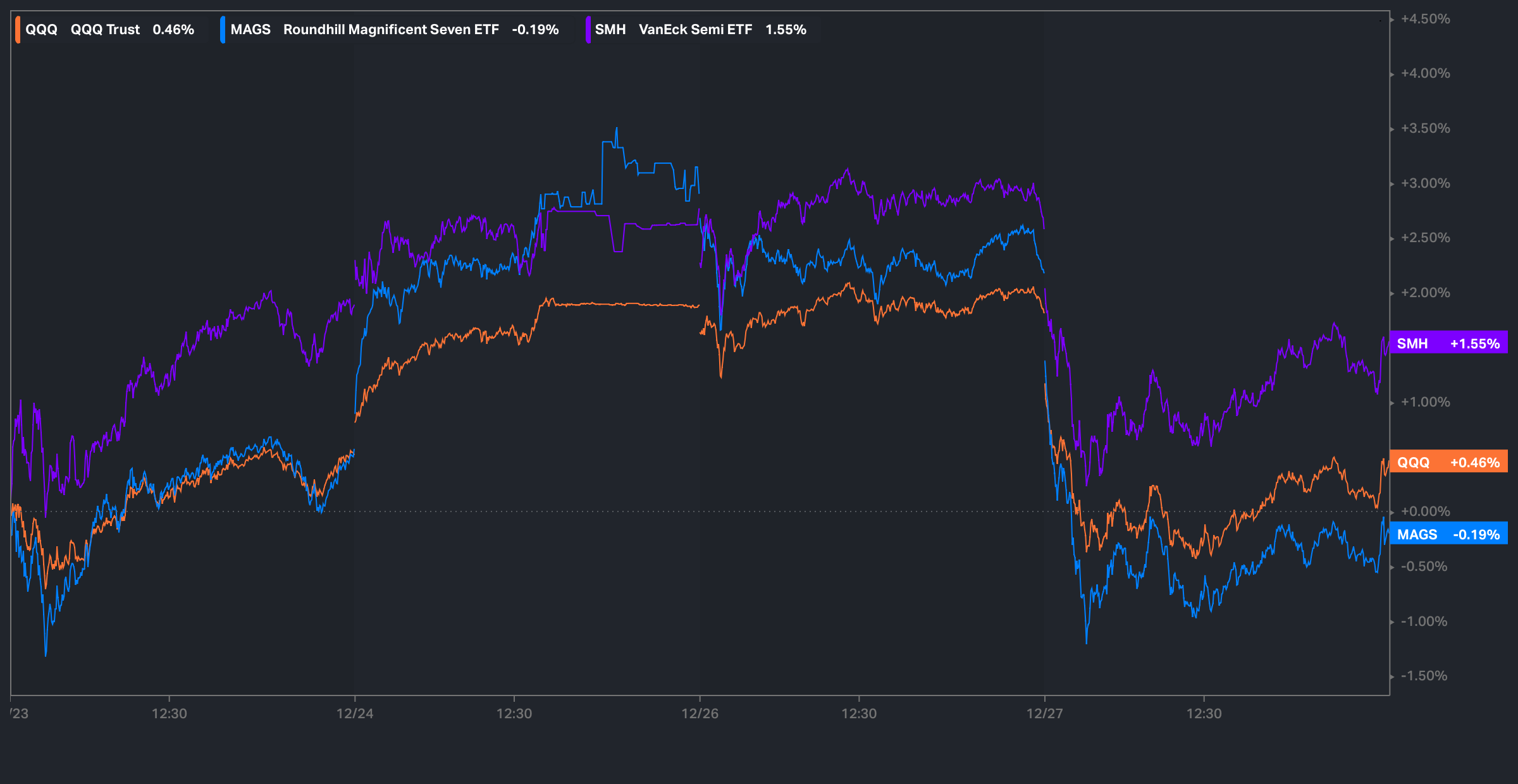
Task: Click the 1.55% value in top legend
Action: coord(786,30)
